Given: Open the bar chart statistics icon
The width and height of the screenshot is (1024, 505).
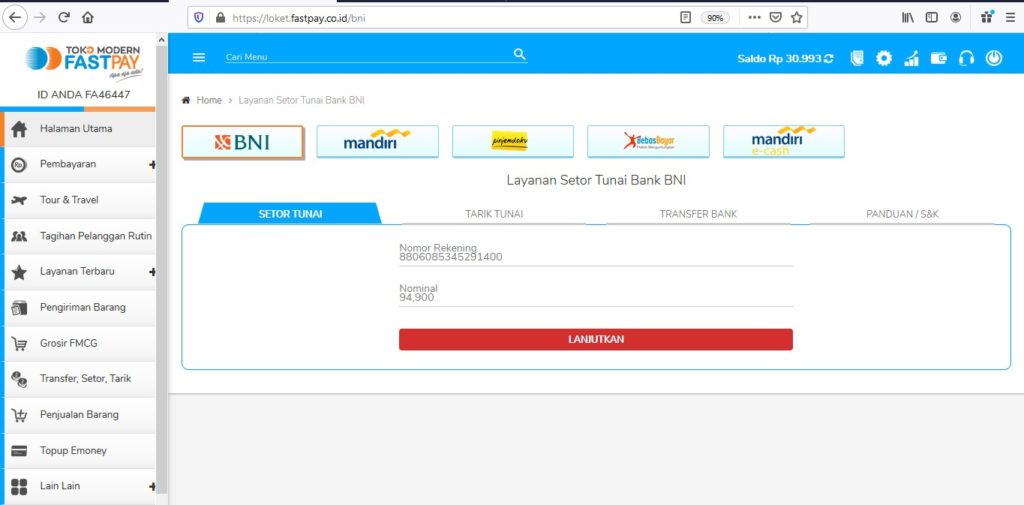Looking at the screenshot, I should (911, 58).
